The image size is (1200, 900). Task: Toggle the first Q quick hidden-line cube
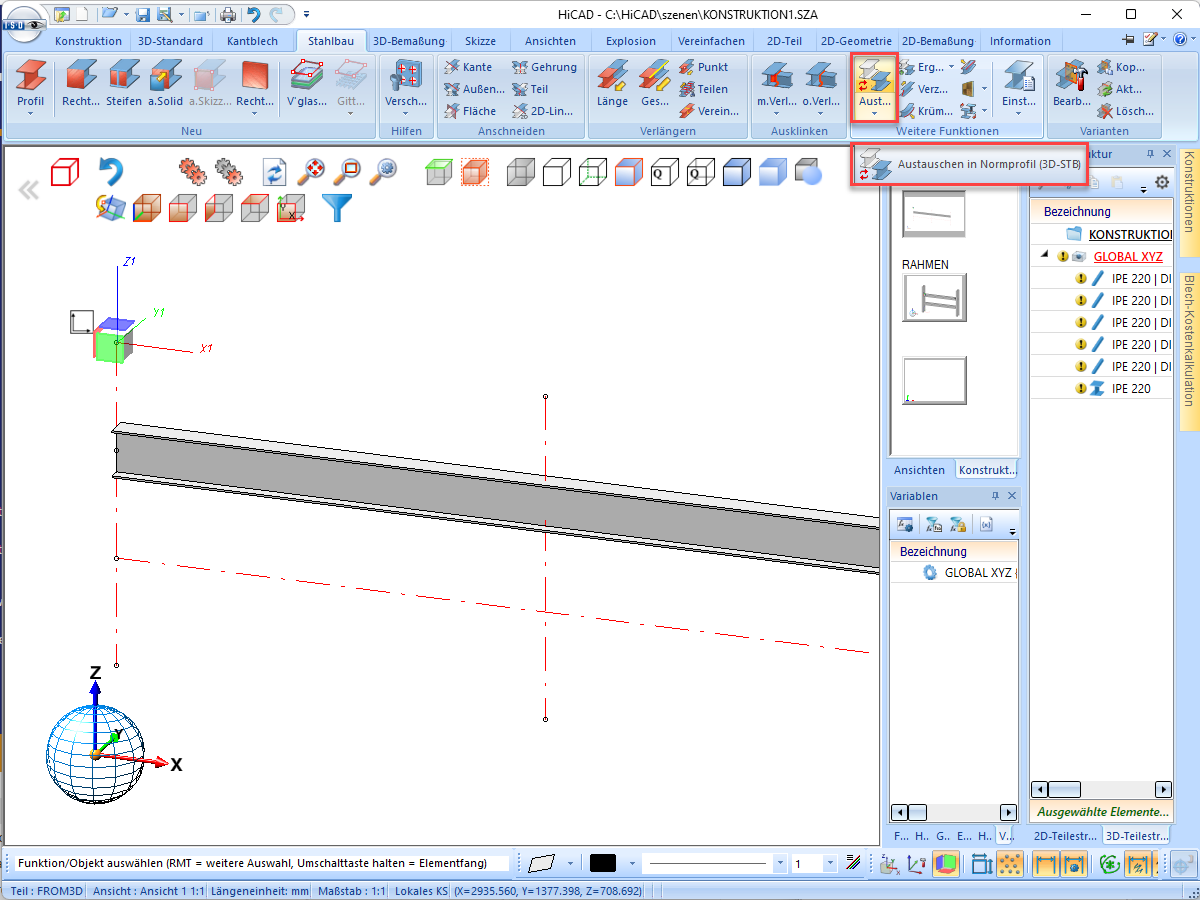tap(664, 172)
